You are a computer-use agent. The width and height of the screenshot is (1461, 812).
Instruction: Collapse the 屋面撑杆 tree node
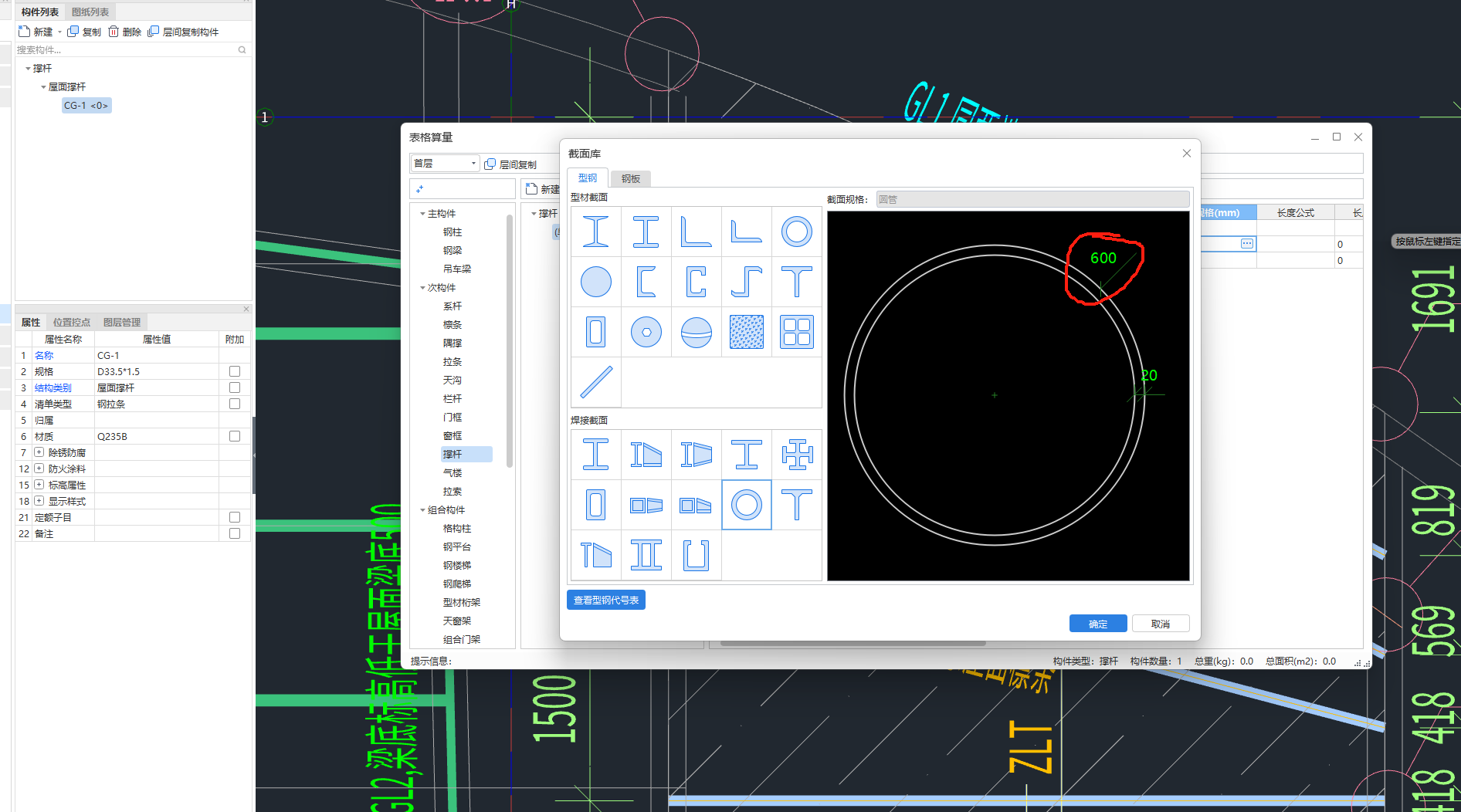(43, 87)
